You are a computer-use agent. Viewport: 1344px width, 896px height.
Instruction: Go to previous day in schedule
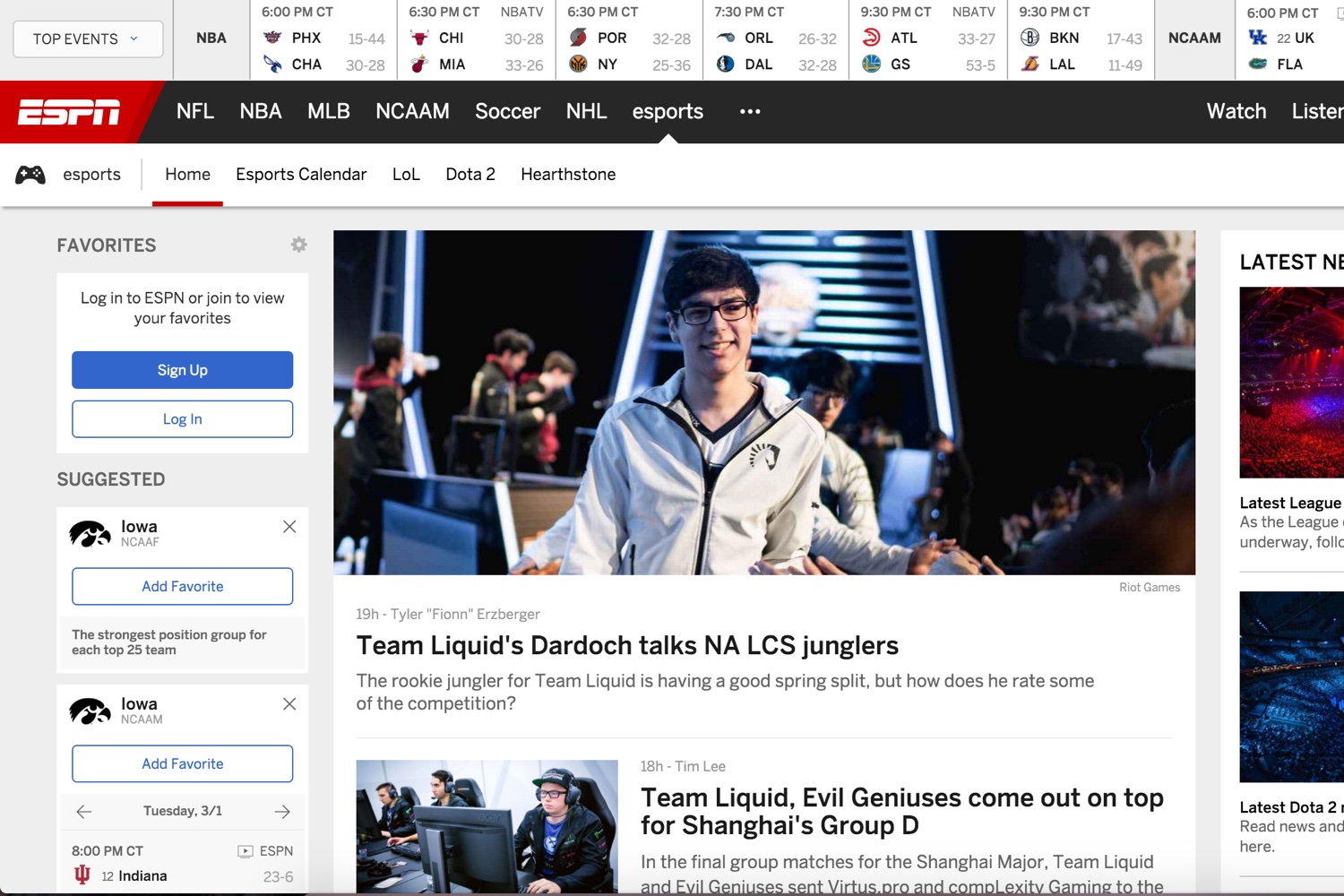pyautogui.click(x=84, y=812)
